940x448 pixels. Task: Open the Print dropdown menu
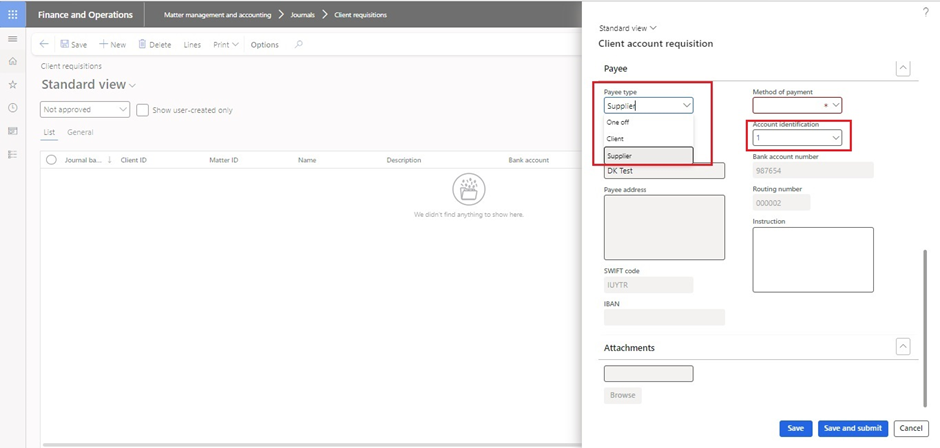click(226, 44)
